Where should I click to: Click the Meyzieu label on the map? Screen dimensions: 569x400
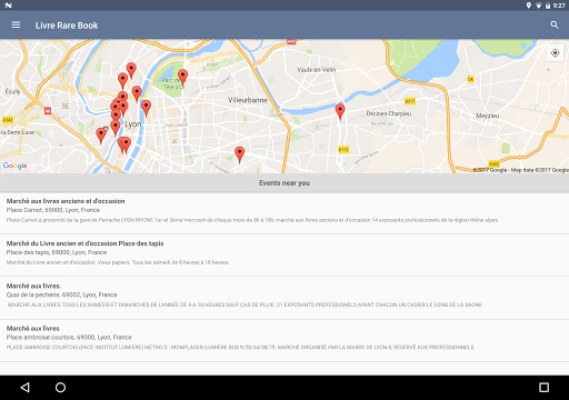(487, 116)
